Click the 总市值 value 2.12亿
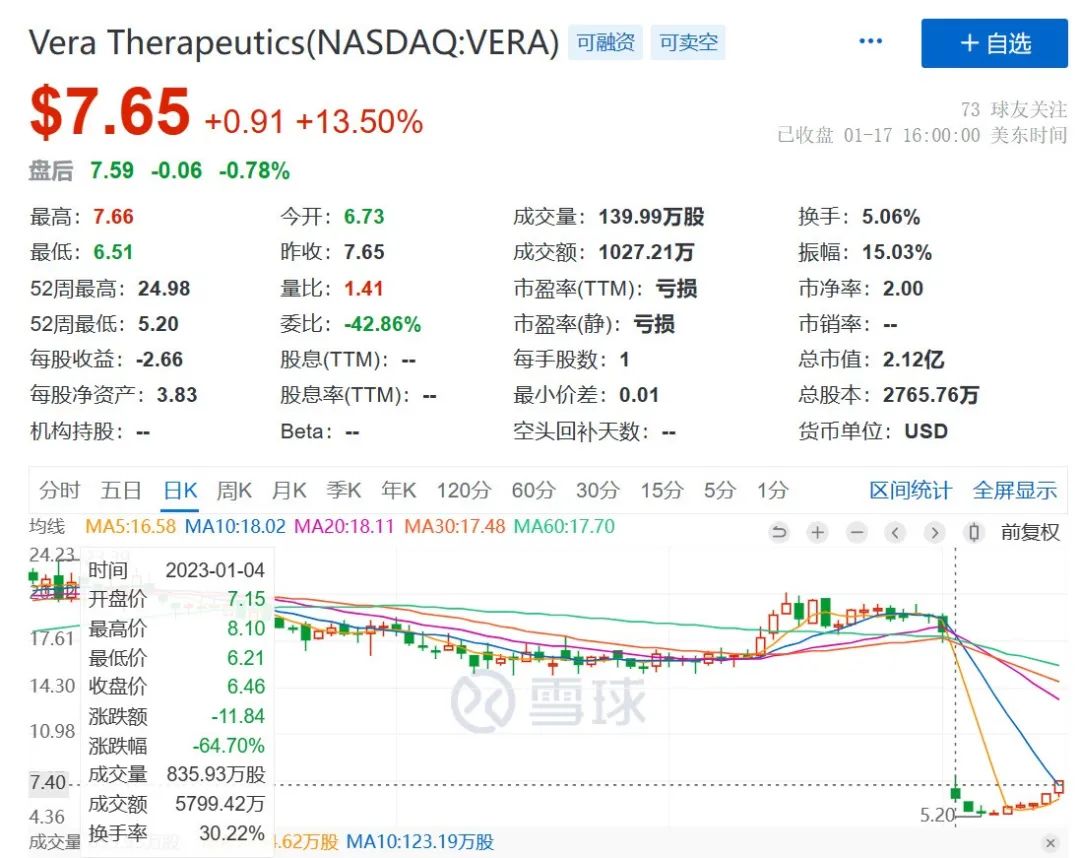Viewport: 1080px width, 858px height. (x=913, y=359)
